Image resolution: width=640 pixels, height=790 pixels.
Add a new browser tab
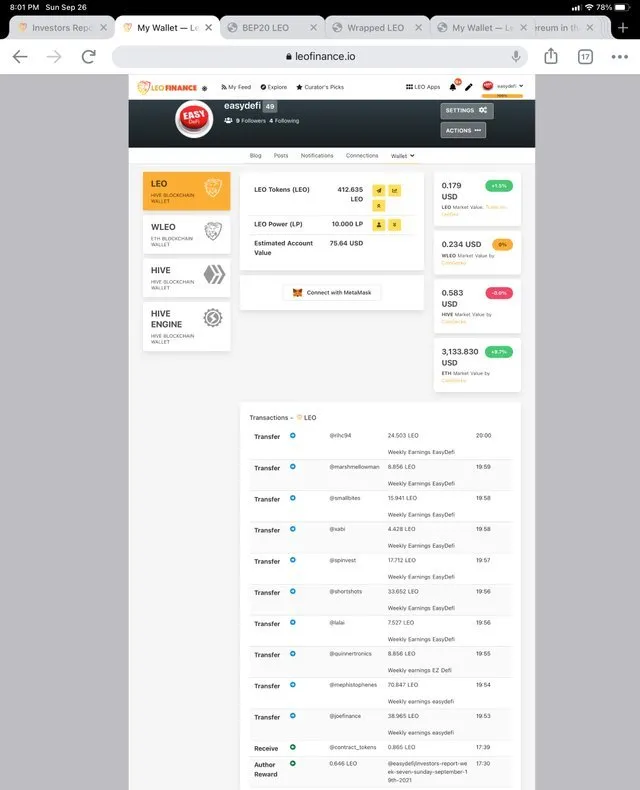click(623, 28)
